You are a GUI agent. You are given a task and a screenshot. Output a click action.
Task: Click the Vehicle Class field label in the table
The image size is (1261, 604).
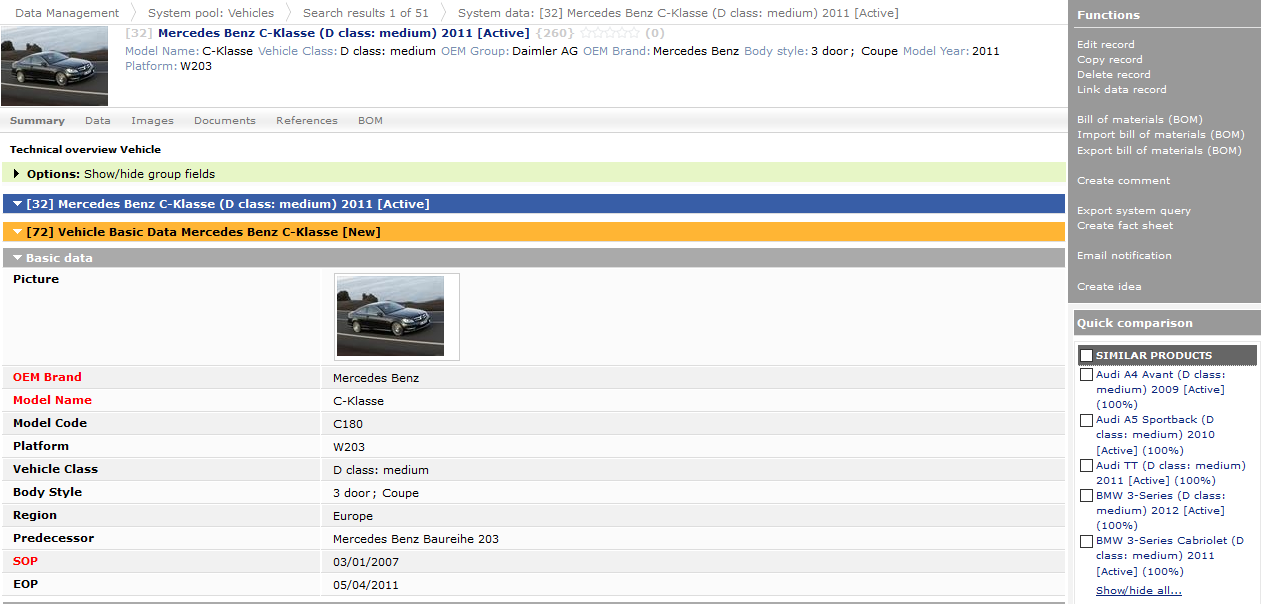55,470
